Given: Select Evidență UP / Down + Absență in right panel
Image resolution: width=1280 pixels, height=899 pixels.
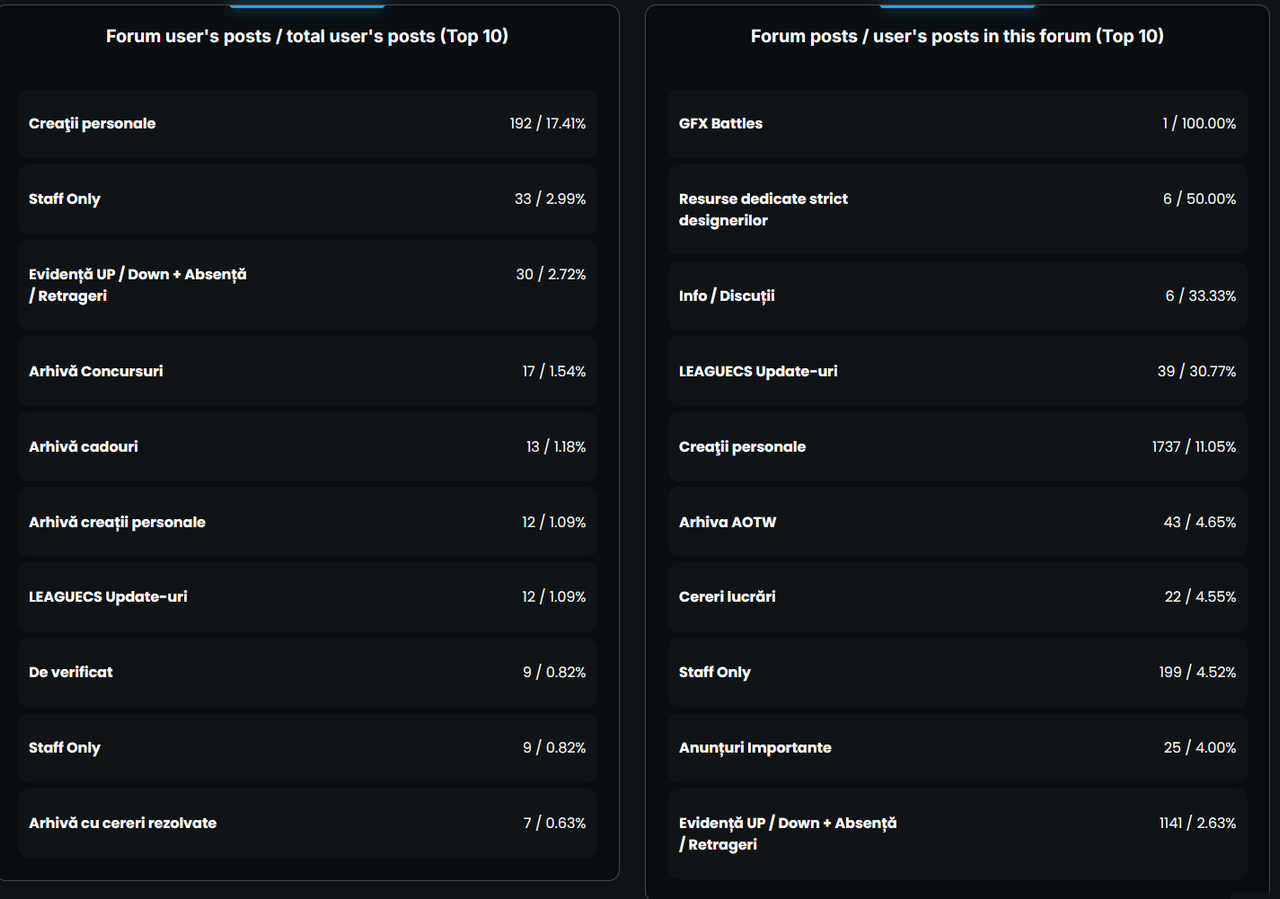Looking at the screenshot, I should [x=788, y=834].
